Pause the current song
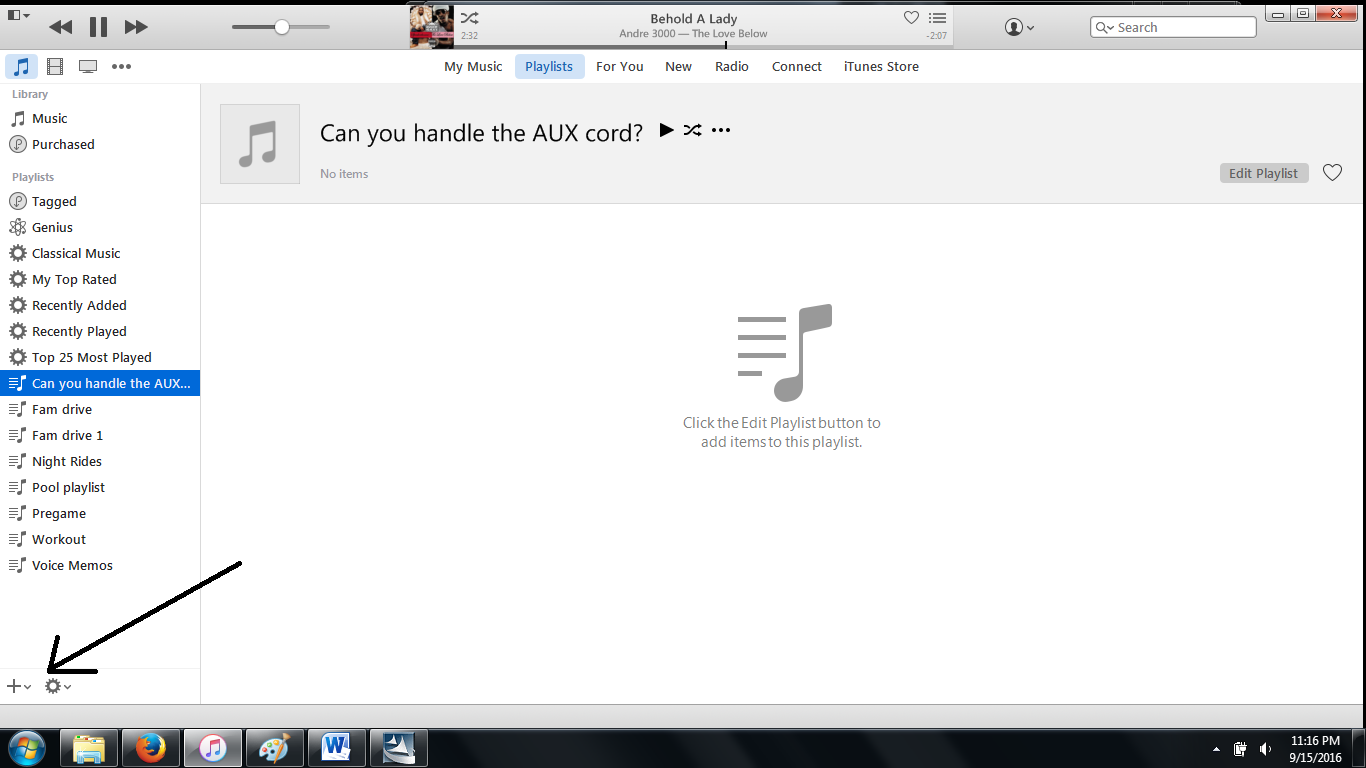 tap(98, 27)
